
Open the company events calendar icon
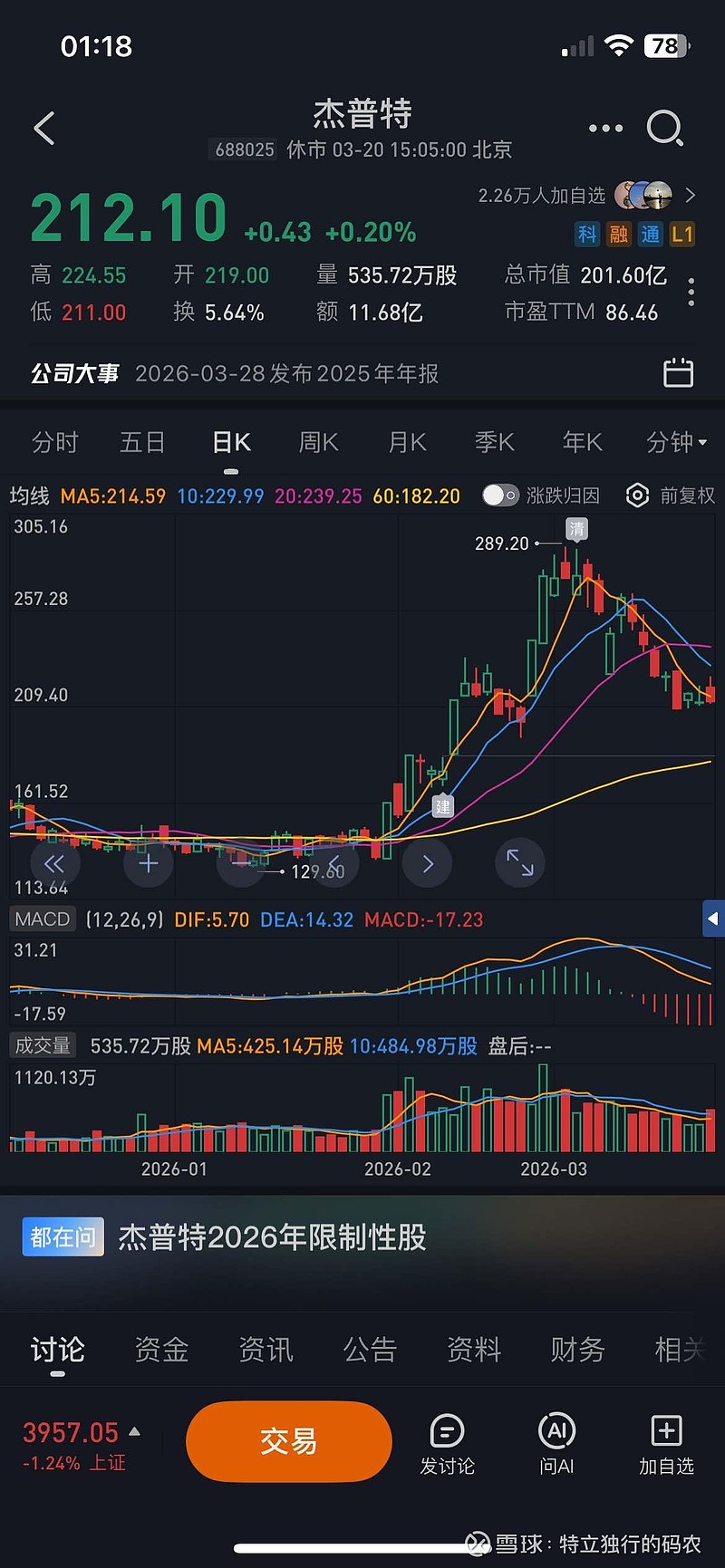678,373
